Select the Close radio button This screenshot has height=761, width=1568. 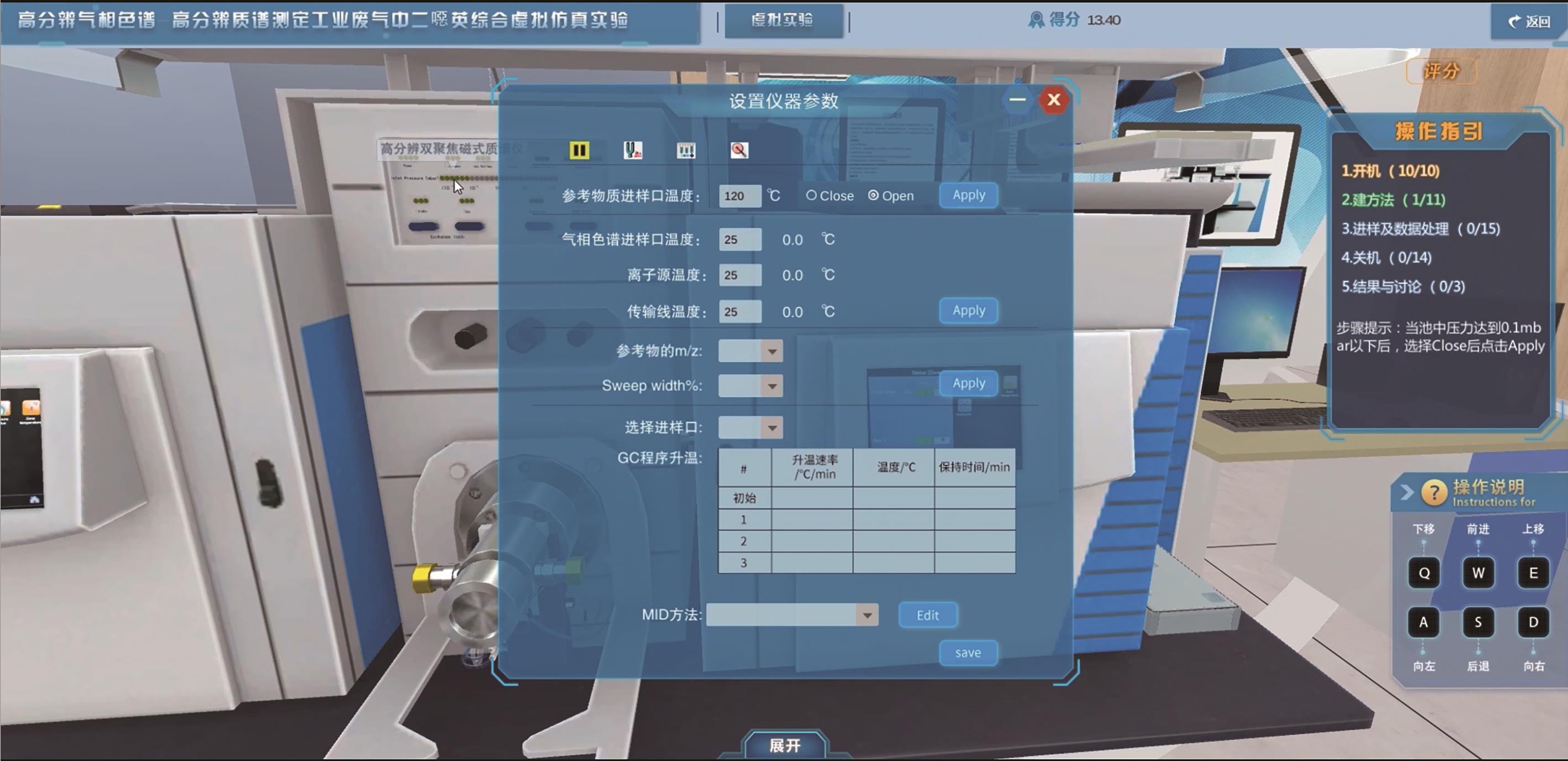pyautogui.click(x=811, y=195)
